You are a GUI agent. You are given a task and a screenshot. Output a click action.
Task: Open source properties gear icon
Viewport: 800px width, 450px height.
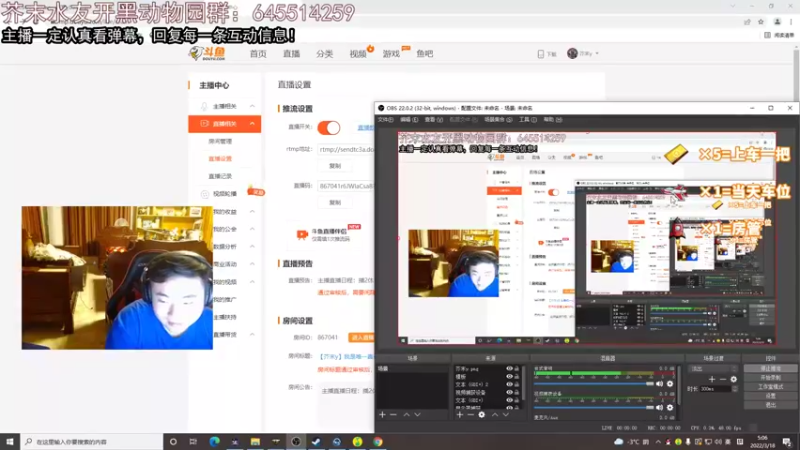click(x=482, y=415)
